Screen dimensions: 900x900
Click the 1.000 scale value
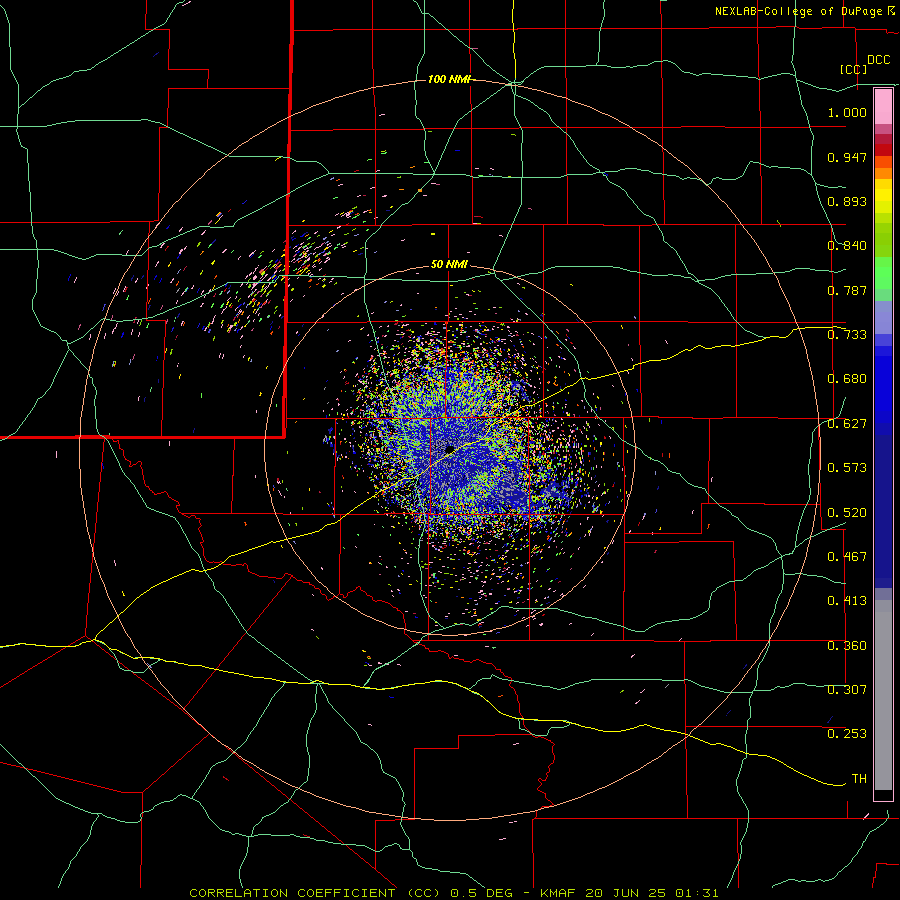[x=847, y=112]
